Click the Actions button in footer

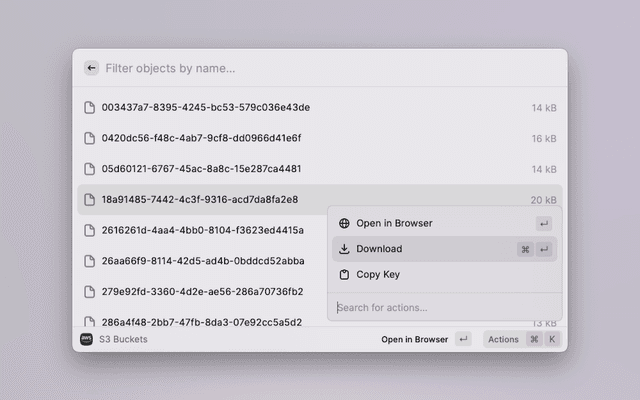coord(503,339)
